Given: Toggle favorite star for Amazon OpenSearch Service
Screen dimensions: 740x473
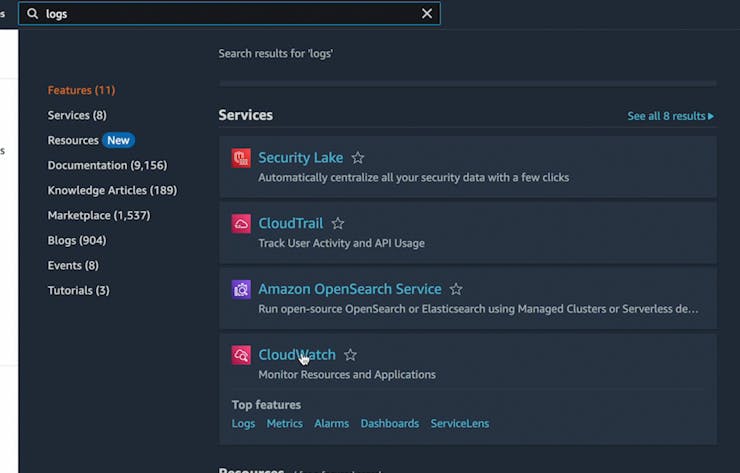Looking at the screenshot, I should tap(456, 290).
